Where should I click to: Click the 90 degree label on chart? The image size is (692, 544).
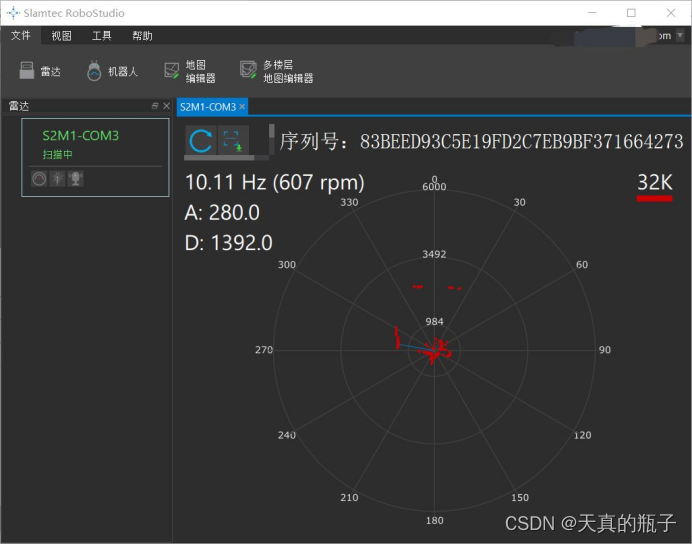point(605,350)
